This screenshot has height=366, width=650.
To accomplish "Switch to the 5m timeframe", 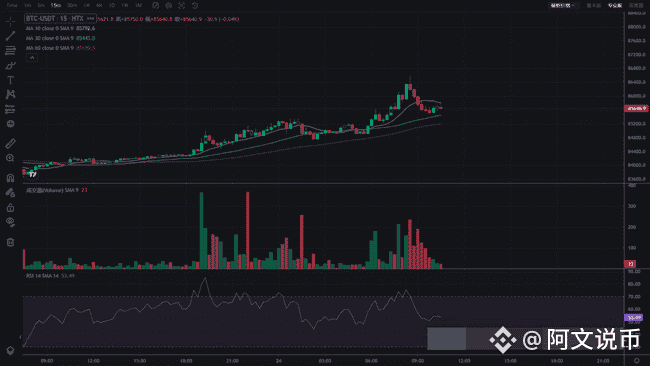I will click(x=41, y=5).
